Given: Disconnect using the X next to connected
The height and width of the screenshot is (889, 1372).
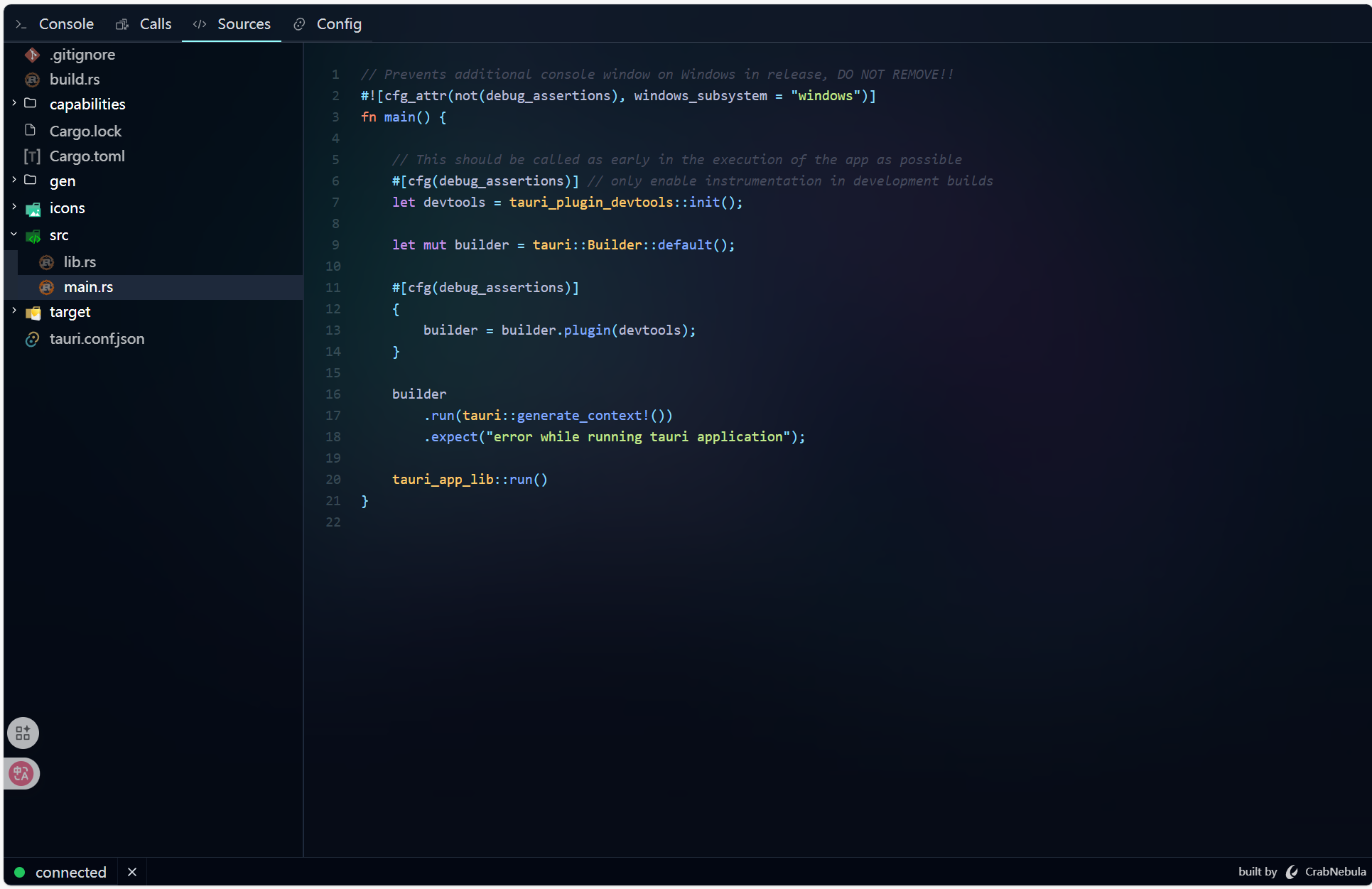Looking at the screenshot, I should point(132,872).
